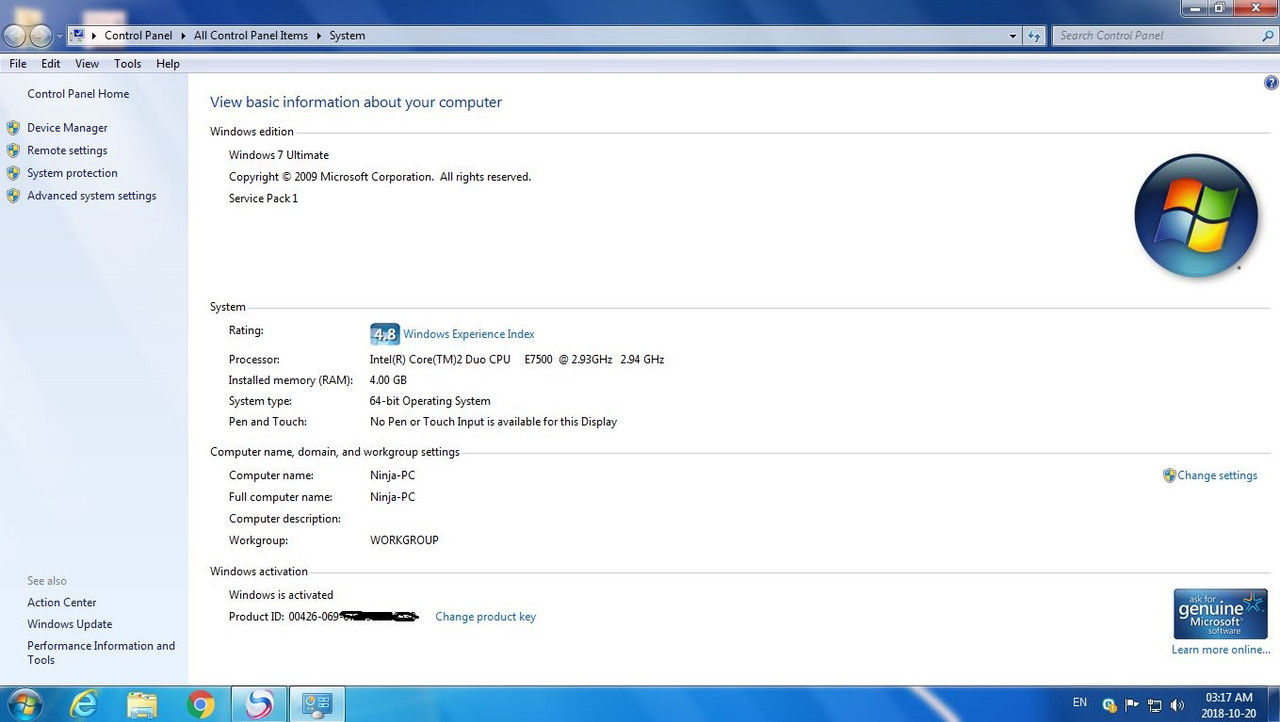Viewport: 1280px width, 722px height.
Task: Click the Remote settings shield icon
Action: (x=13, y=150)
